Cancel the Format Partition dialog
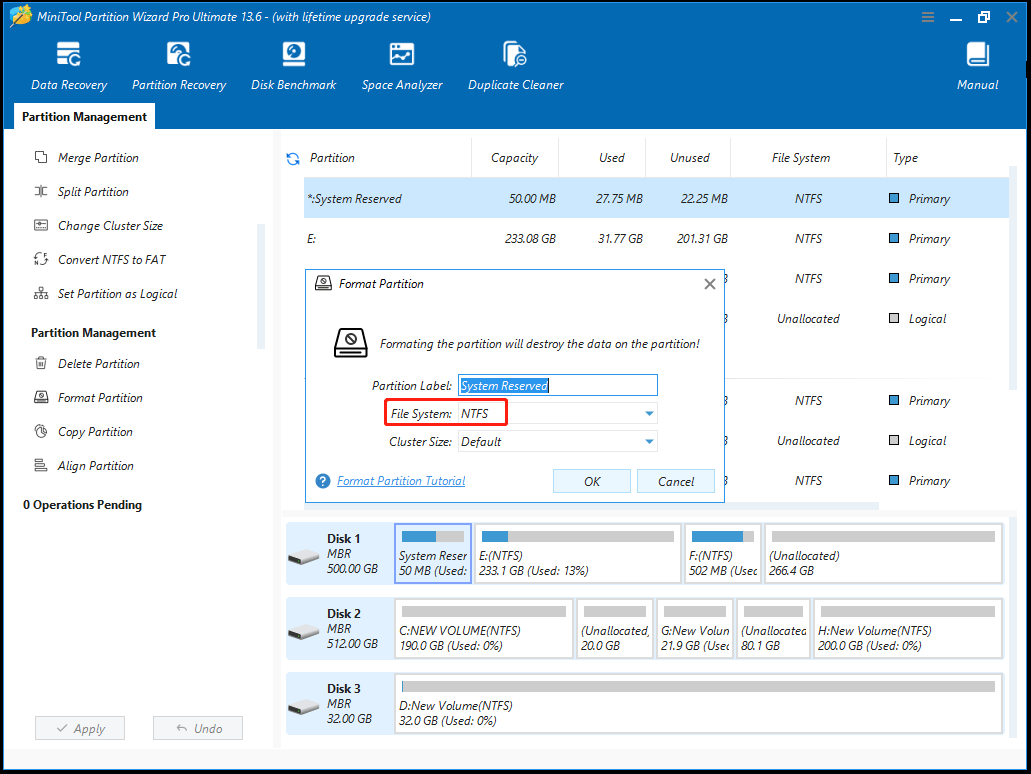This screenshot has width=1031, height=774. click(676, 481)
